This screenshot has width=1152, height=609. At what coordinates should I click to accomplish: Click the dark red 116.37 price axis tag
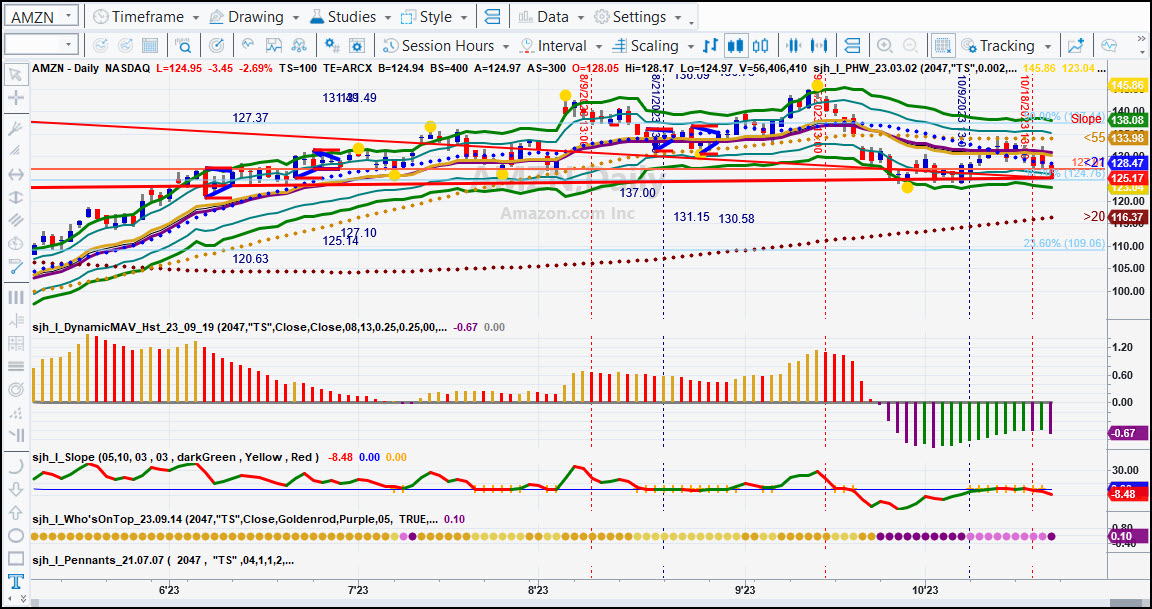click(x=1128, y=217)
